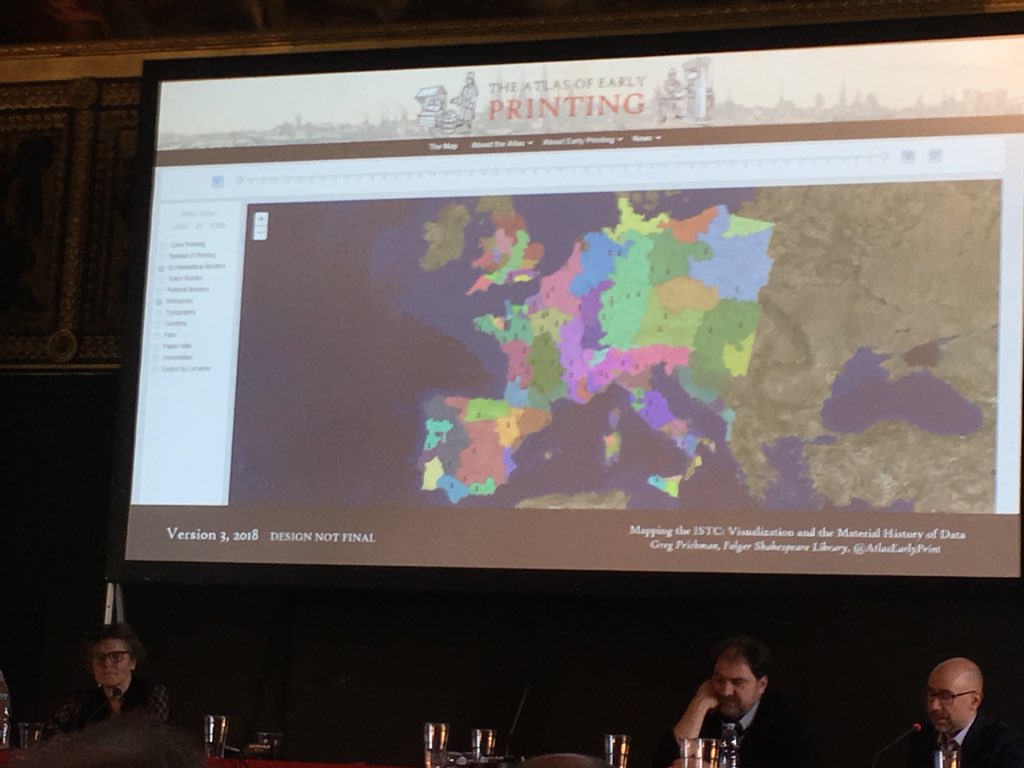Viewport: 1024px width, 768px height.
Task: Expand the News menu
Action: pos(647,138)
